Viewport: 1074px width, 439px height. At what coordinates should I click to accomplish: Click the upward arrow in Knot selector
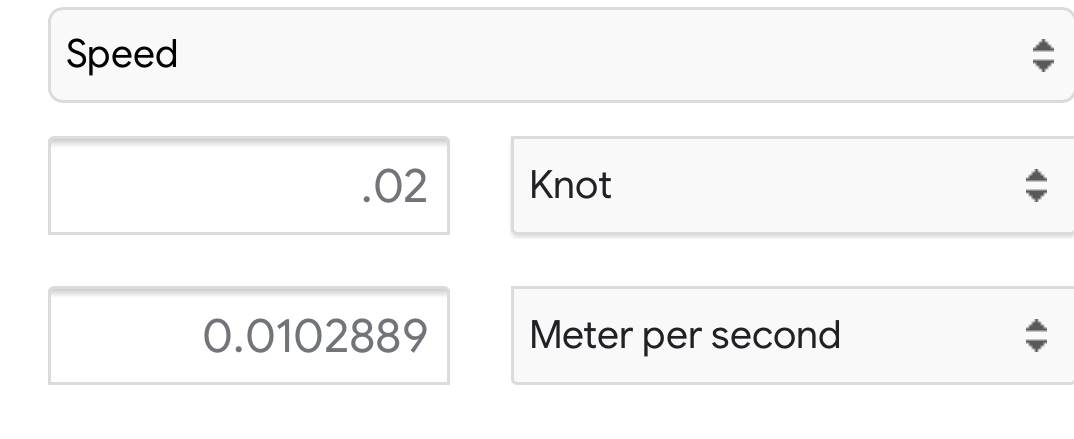click(1037, 176)
